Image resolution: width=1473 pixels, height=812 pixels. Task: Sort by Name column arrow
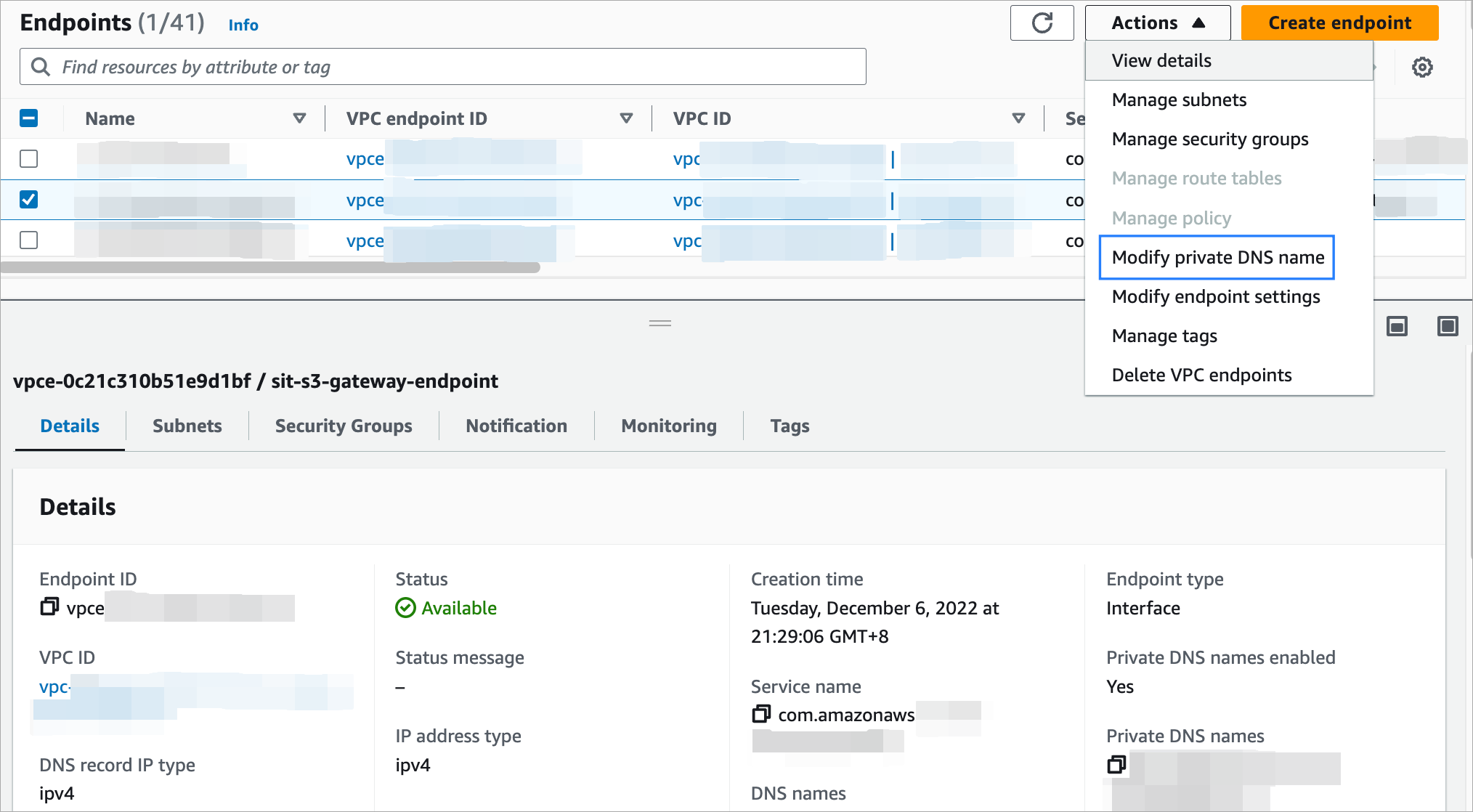(299, 118)
